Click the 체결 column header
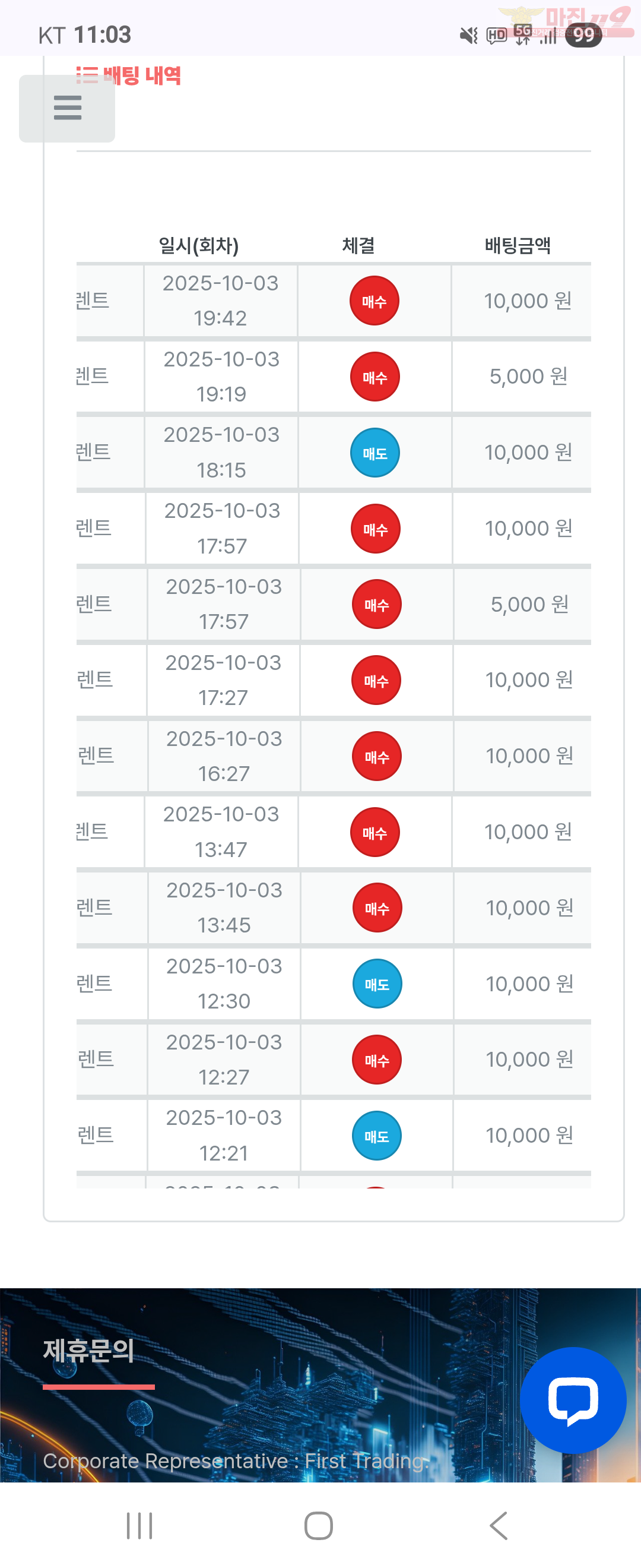 pyautogui.click(x=358, y=245)
